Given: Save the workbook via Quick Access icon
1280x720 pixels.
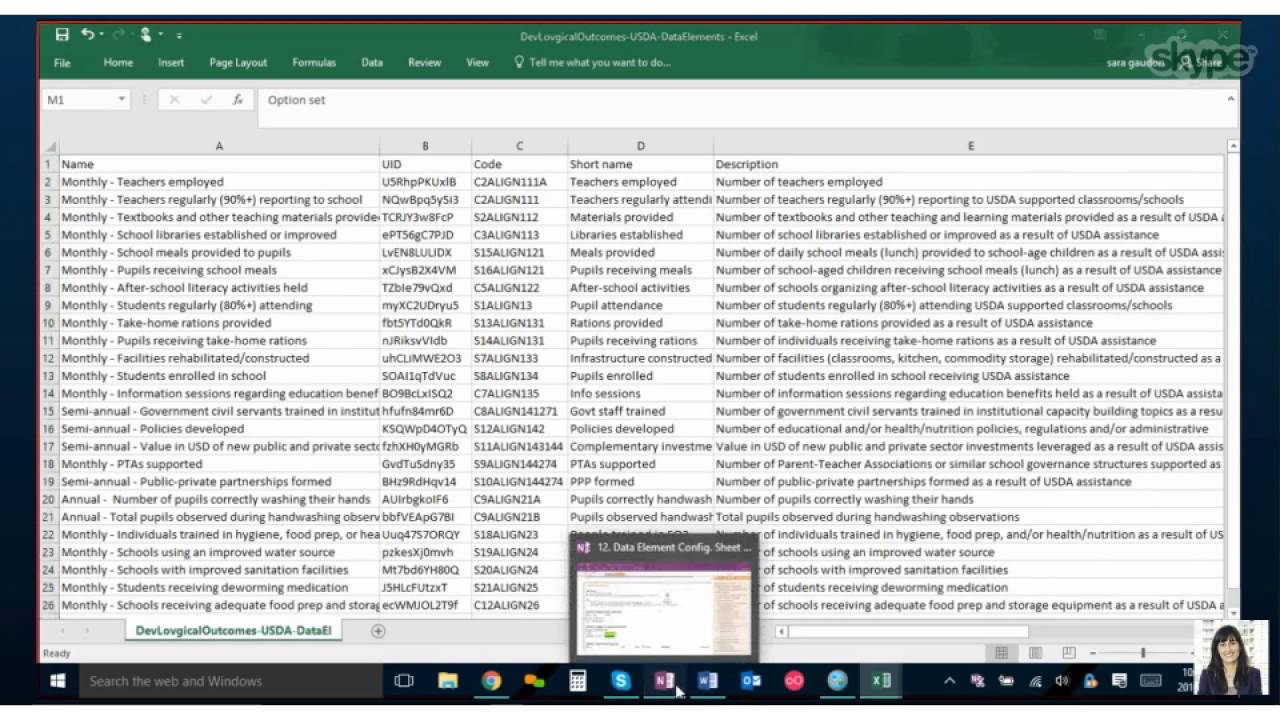Looking at the screenshot, I should pos(62,35).
